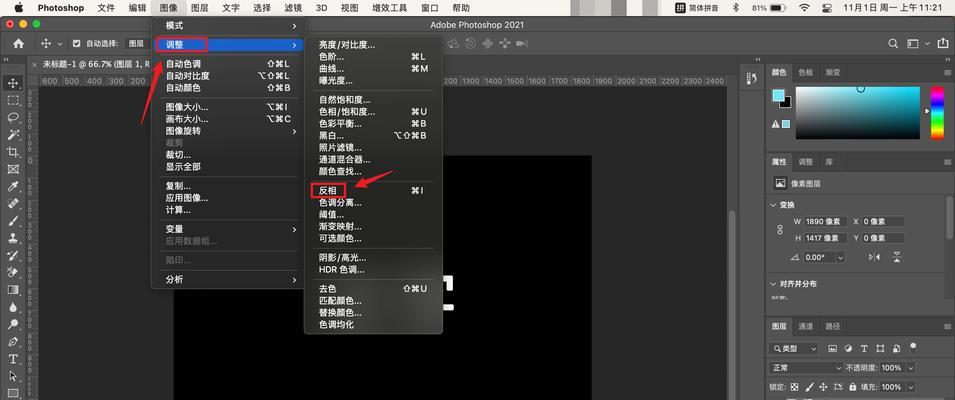Toggle lock transparent pixels
955x400 pixels.
[794, 387]
